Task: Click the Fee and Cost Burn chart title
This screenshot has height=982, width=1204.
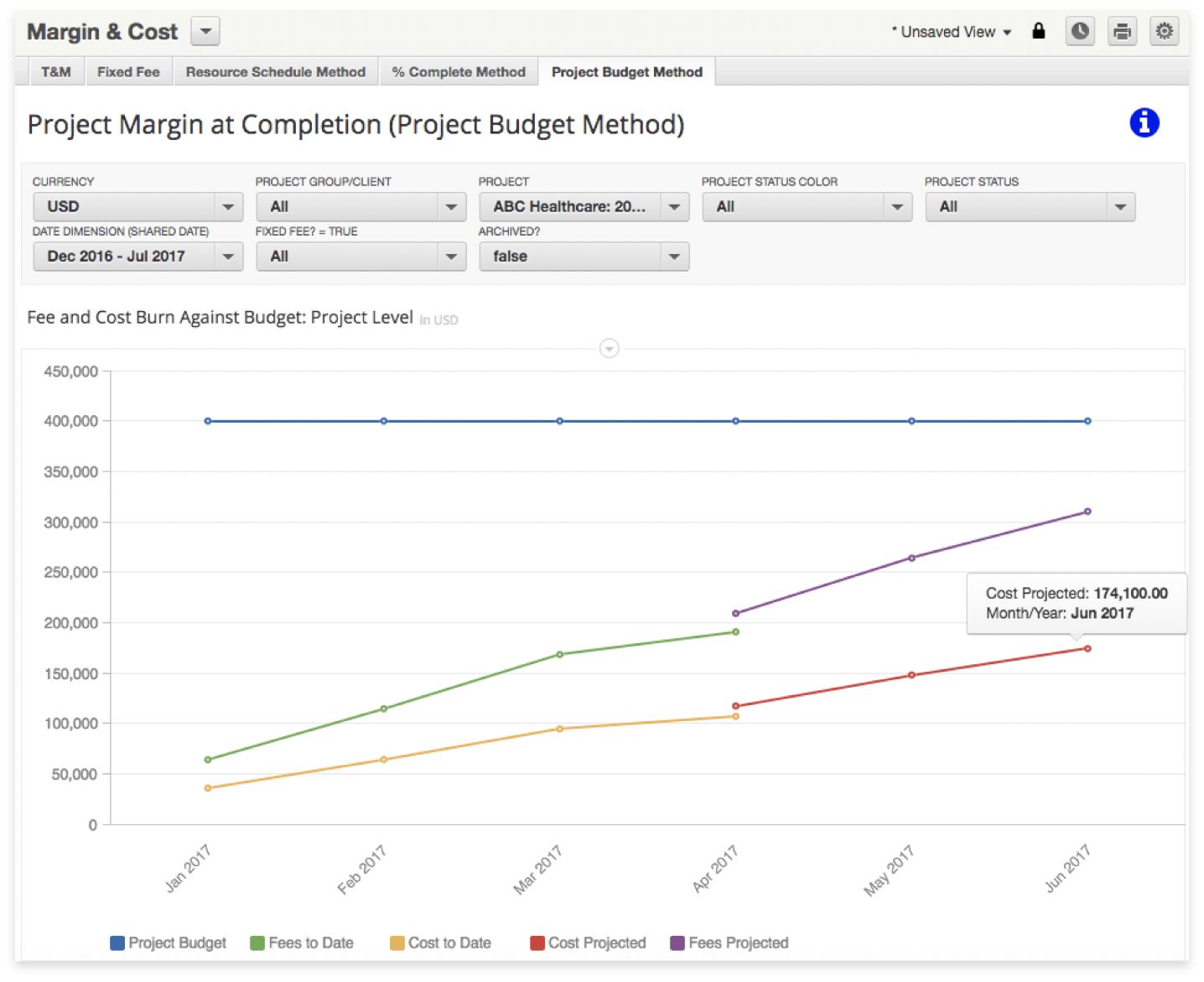Action: (220, 317)
